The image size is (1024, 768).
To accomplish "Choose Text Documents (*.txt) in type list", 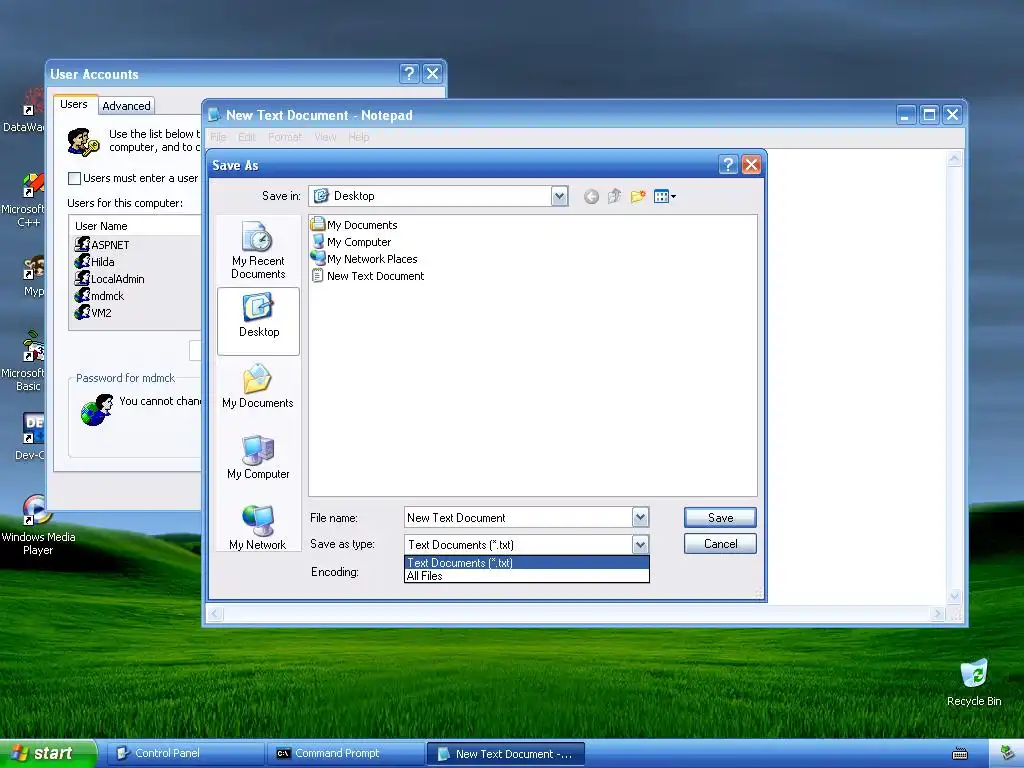I will 526,563.
